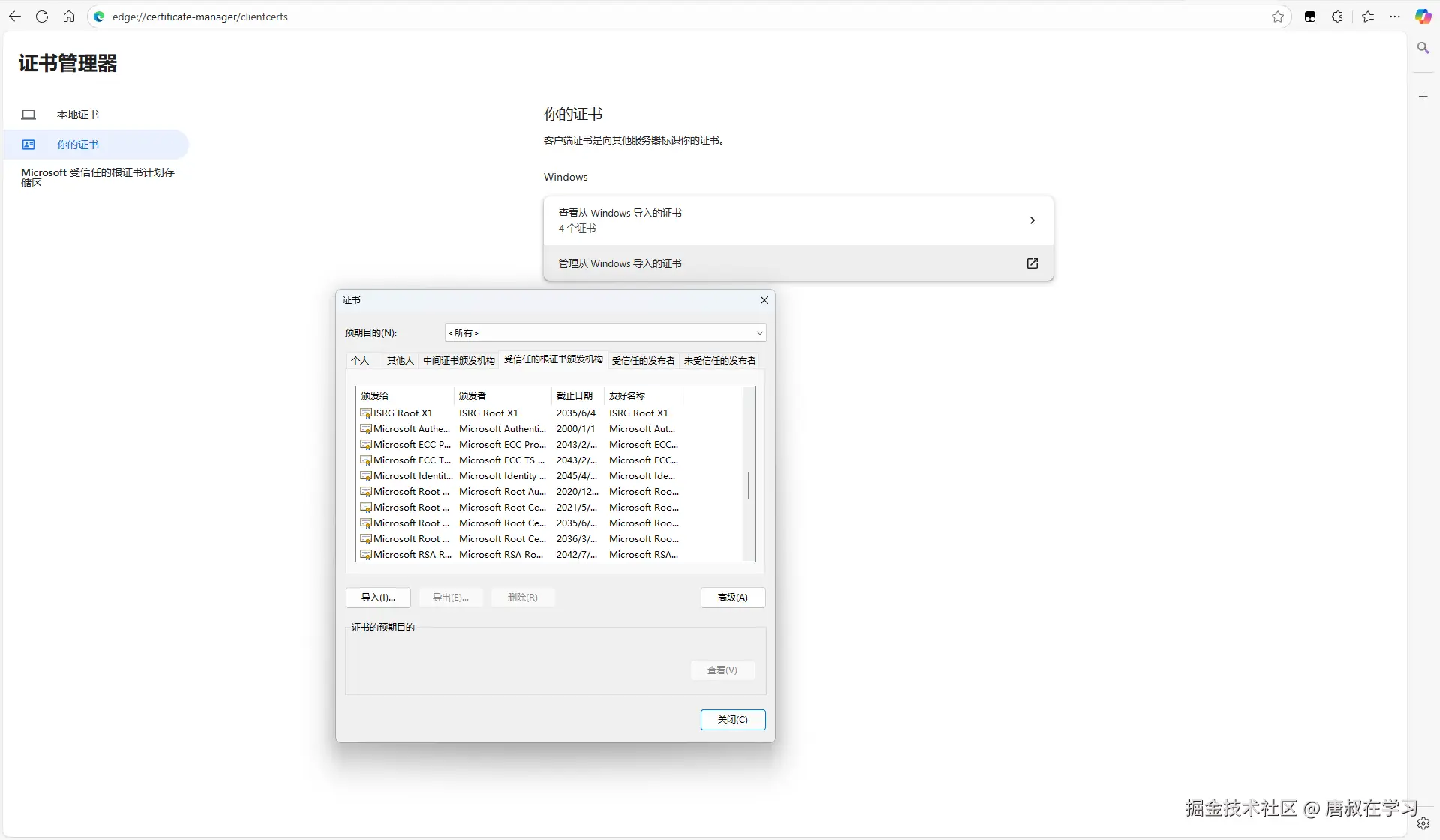Viewport: 1440px width, 840px height.
Task: Switch to the 其他人 tab
Action: coord(400,361)
